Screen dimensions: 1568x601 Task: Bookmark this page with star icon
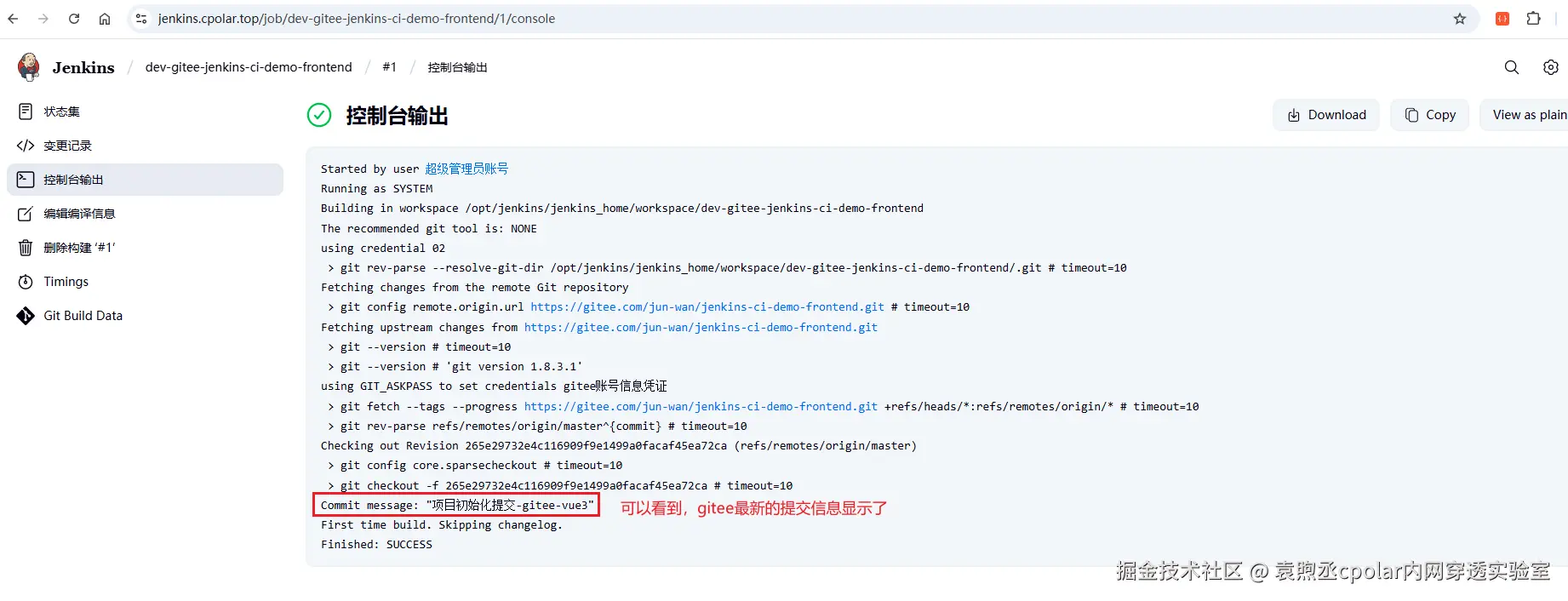(1460, 19)
